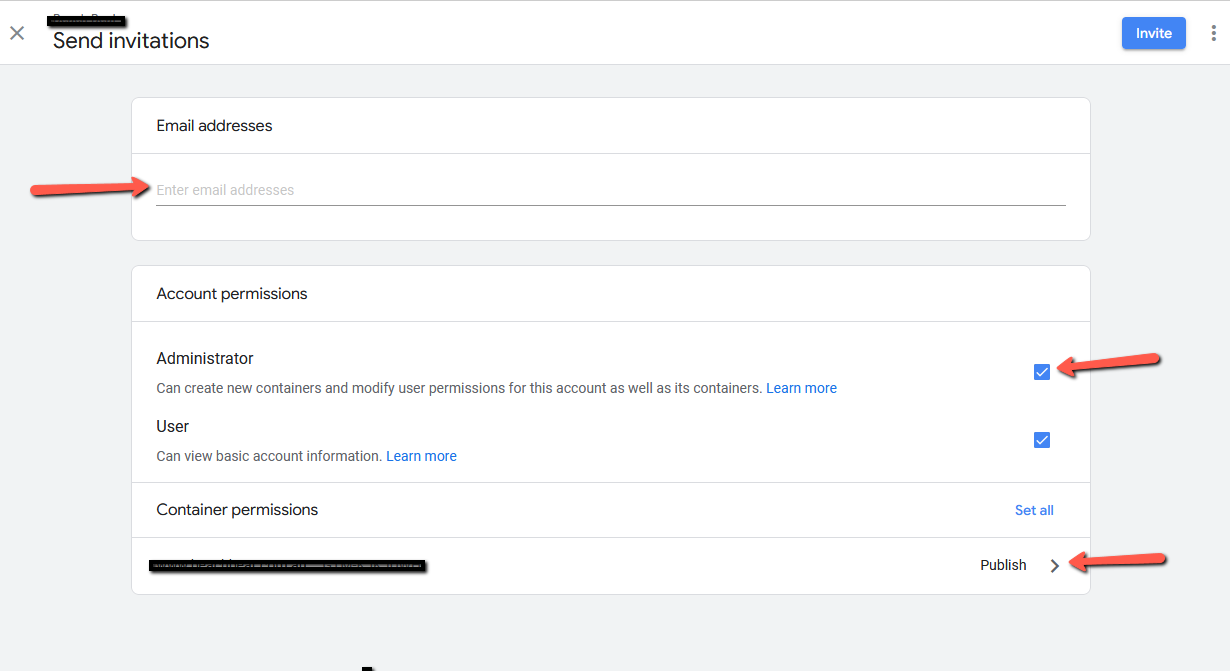Click the Set all permissions control
The height and width of the screenshot is (671, 1230).
tap(1034, 510)
